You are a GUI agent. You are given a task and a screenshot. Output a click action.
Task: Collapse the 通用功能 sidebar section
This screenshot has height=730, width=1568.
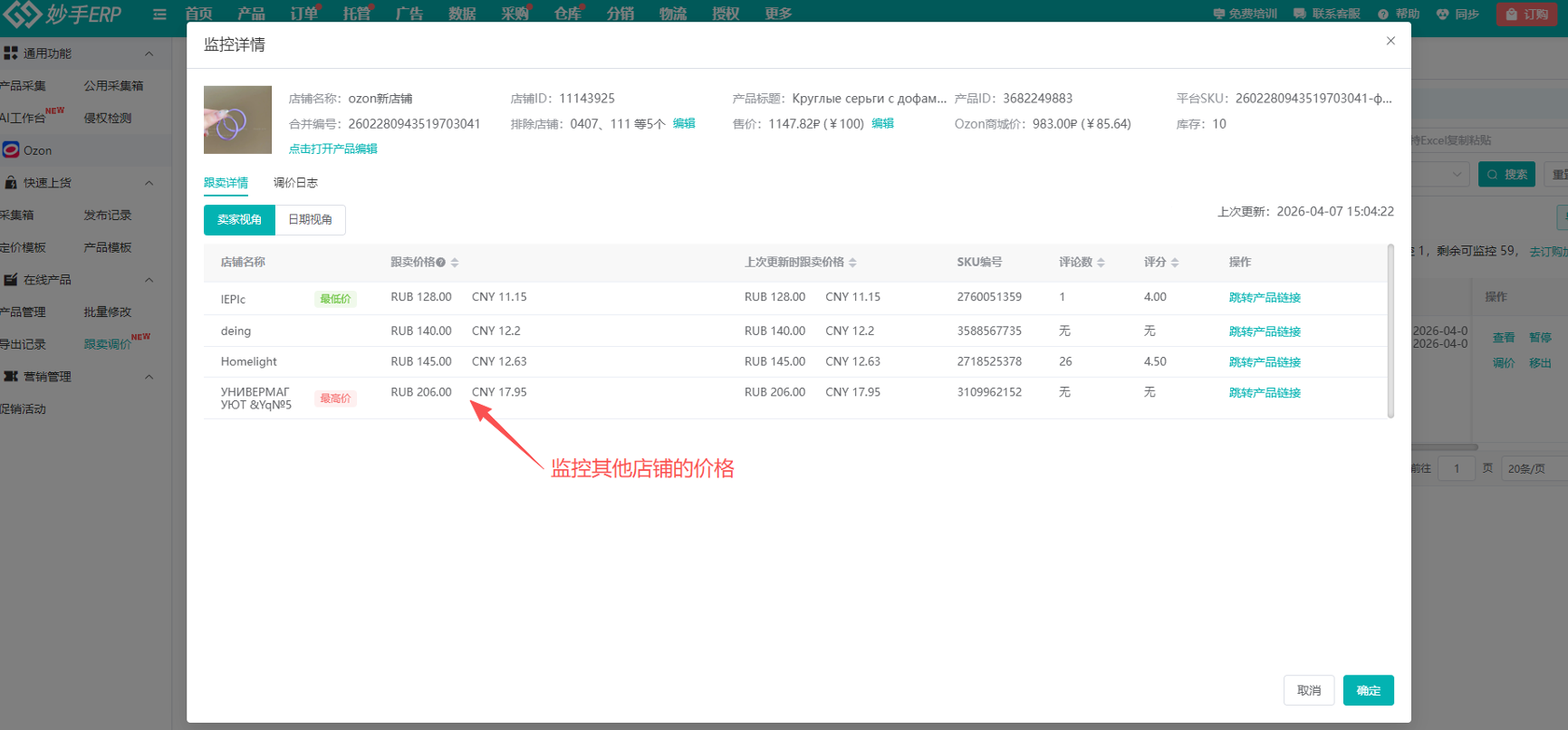149,53
